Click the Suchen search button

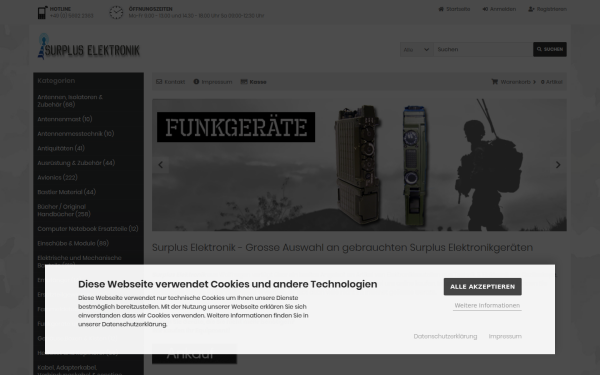550,49
